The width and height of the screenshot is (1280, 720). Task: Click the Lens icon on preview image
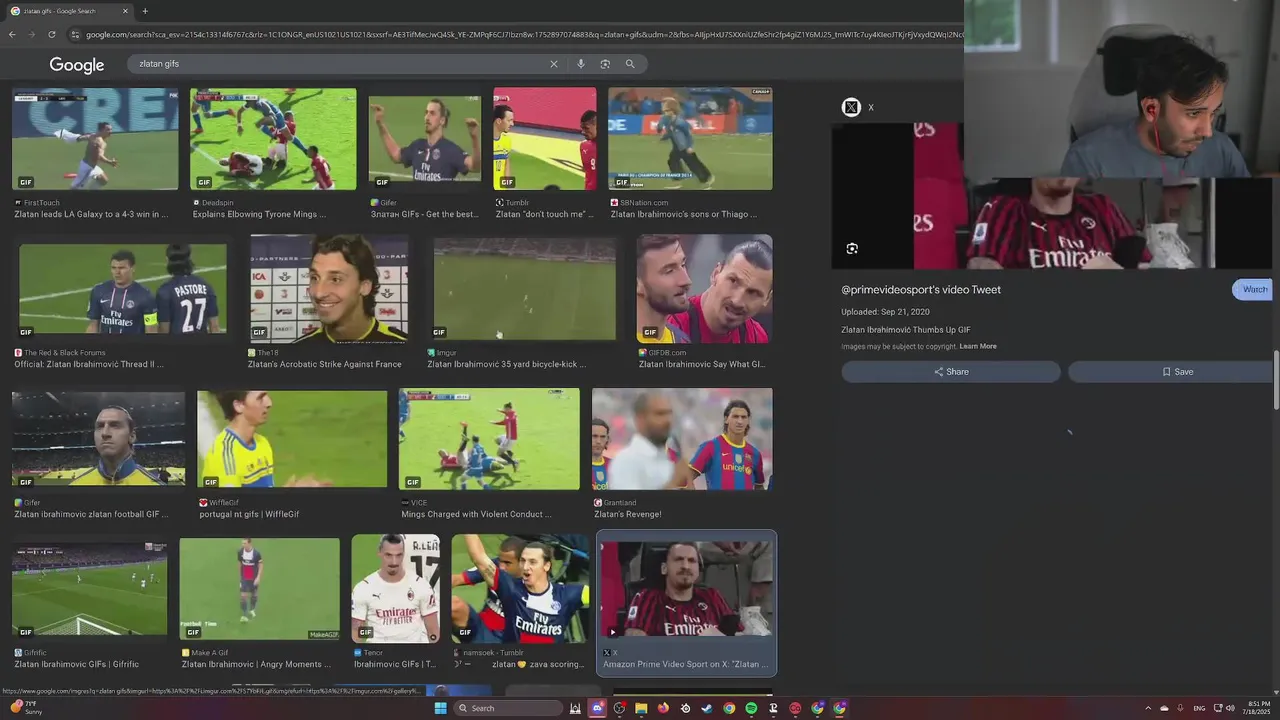click(852, 248)
